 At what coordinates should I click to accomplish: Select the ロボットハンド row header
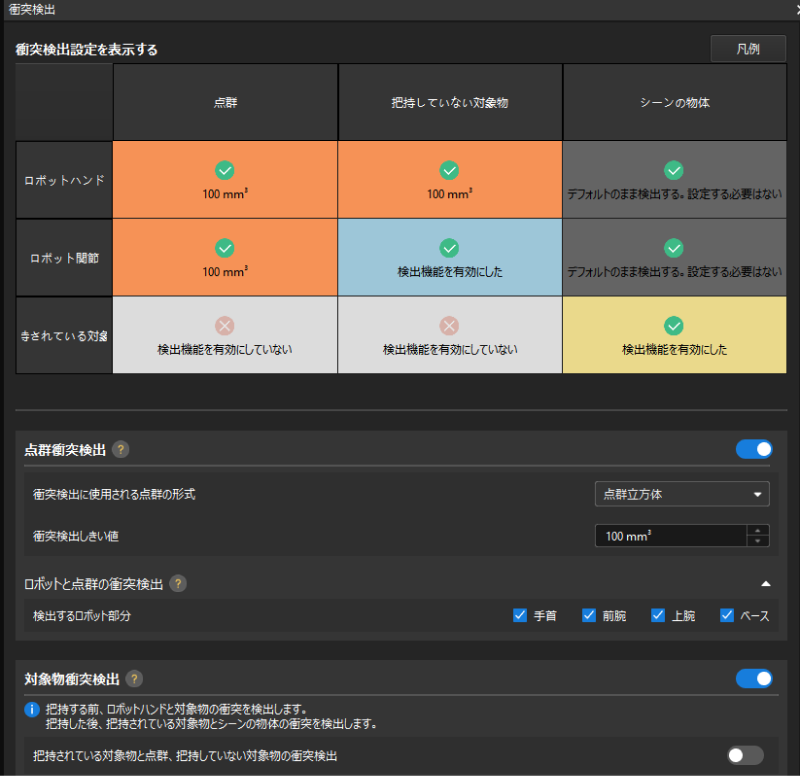click(x=64, y=180)
